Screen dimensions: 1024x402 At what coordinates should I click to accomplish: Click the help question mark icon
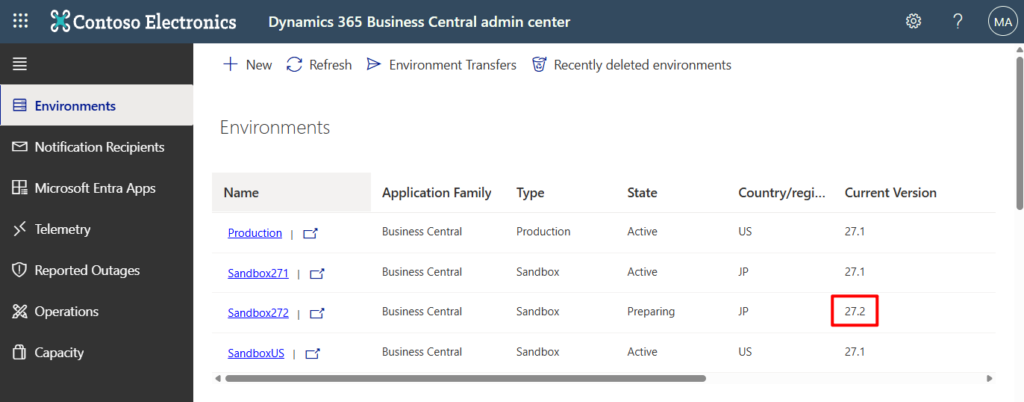click(957, 21)
